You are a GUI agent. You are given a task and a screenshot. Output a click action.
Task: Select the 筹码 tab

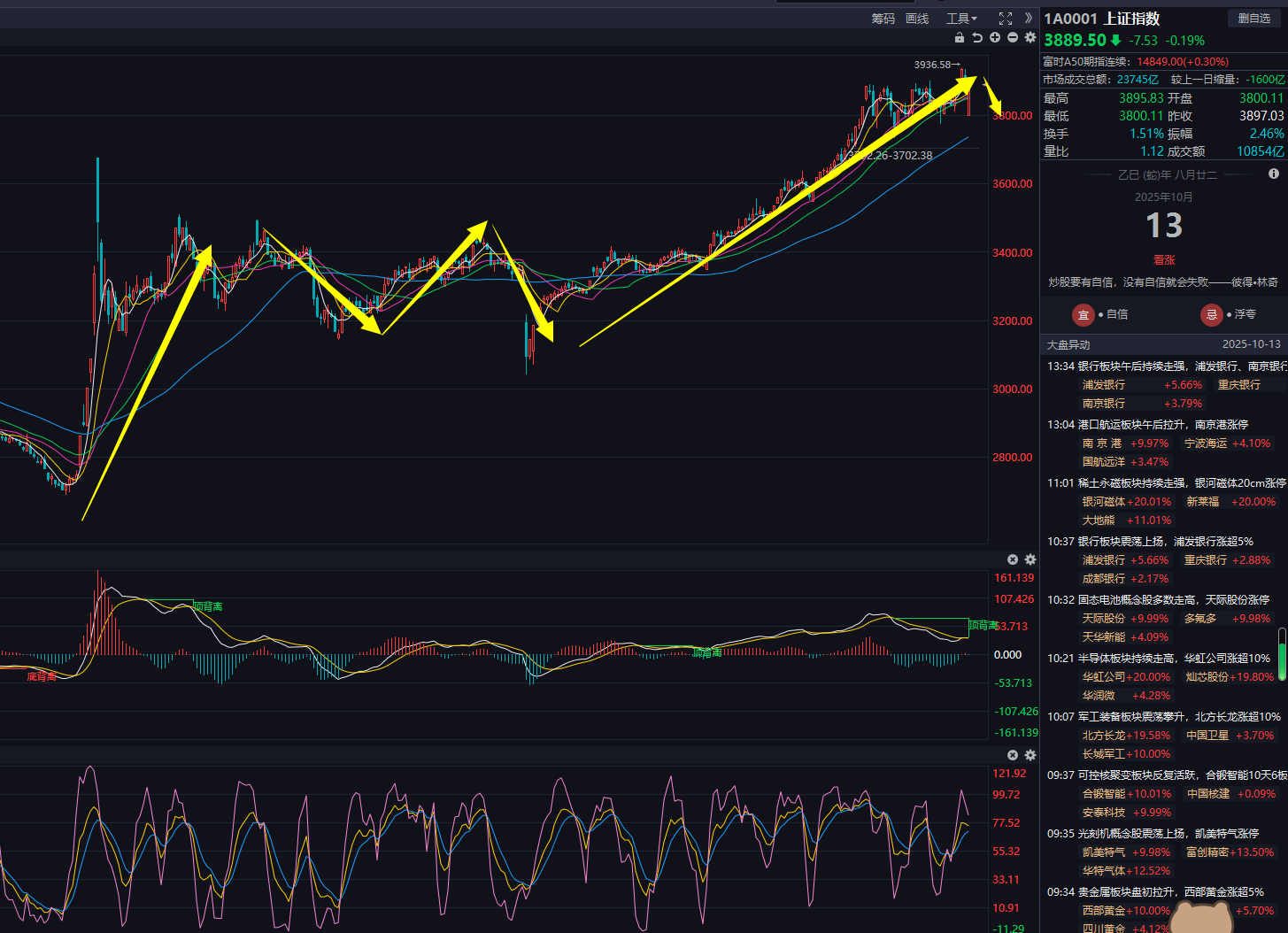[883, 19]
